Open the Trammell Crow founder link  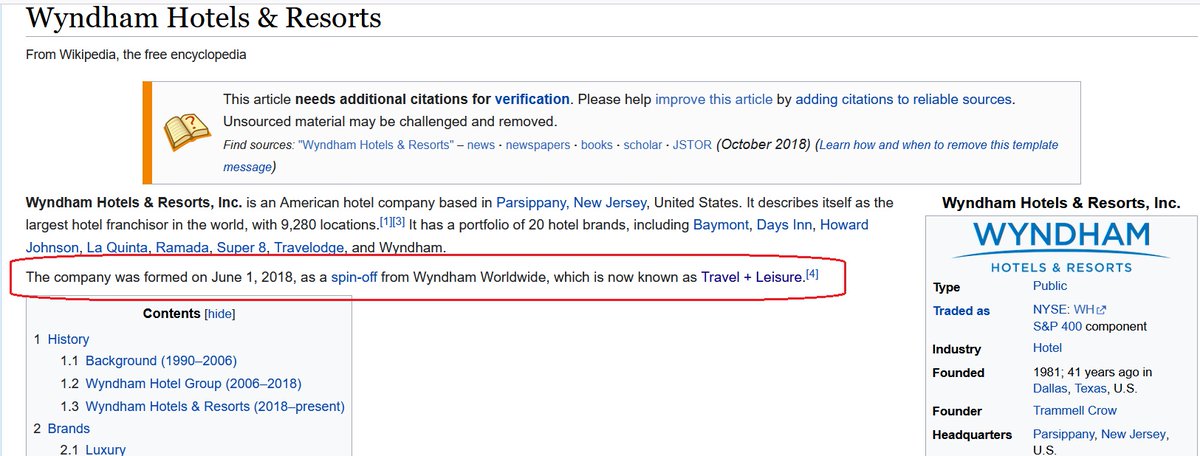[x=1075, y=411]
